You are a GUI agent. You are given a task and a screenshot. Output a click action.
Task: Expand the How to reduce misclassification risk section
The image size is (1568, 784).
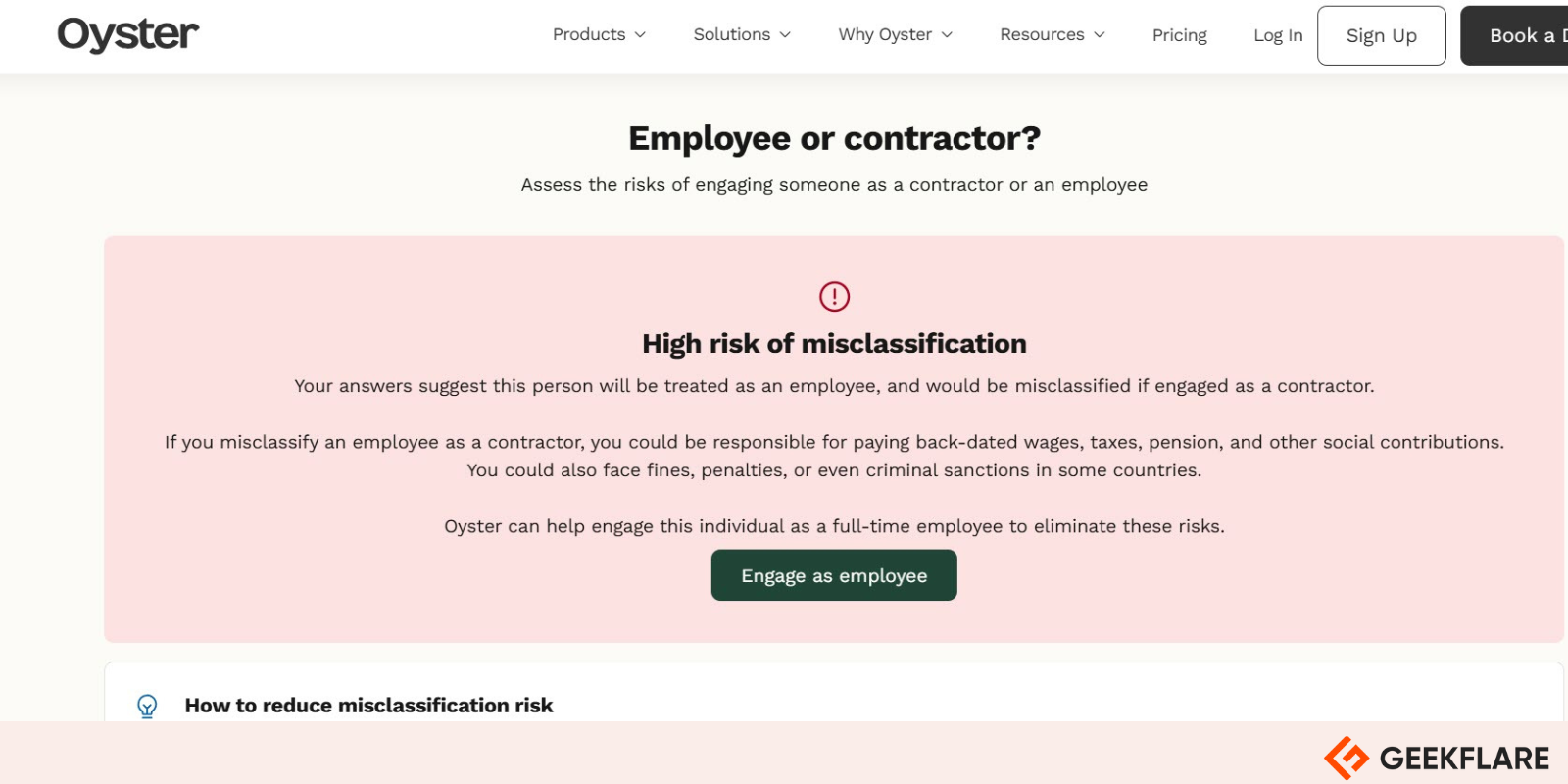coord(368,705)
